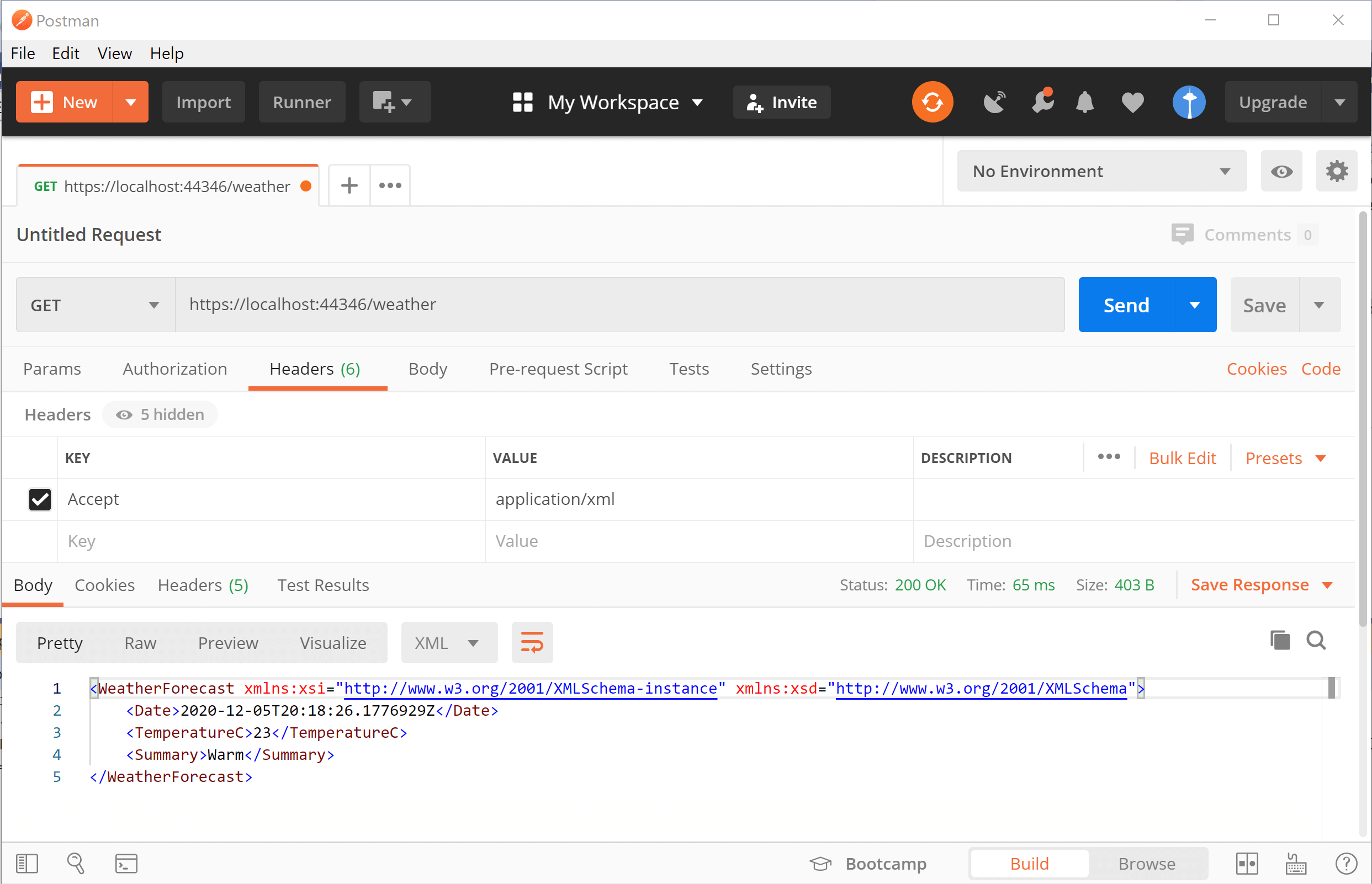Viewport: 1372px width, 884px height.
Task: Switch response view to Raw
Action: (x=140, y=642)
